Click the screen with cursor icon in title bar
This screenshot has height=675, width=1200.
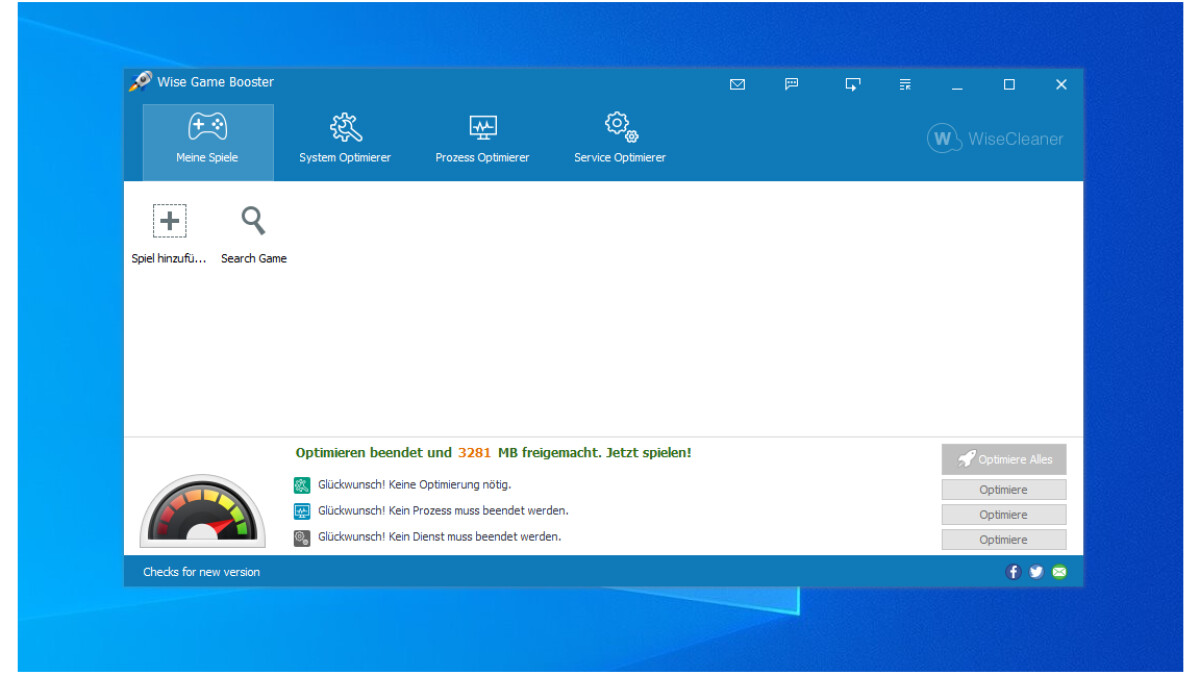pos(851,85)
